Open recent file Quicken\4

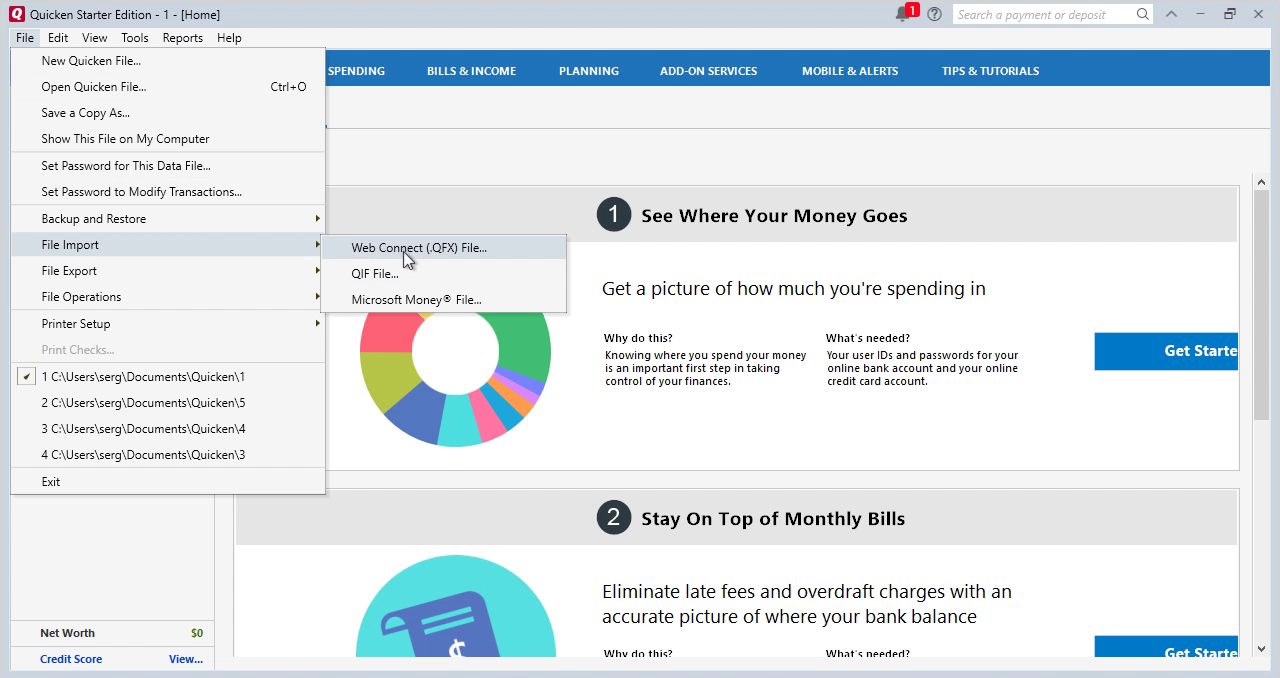168,429
